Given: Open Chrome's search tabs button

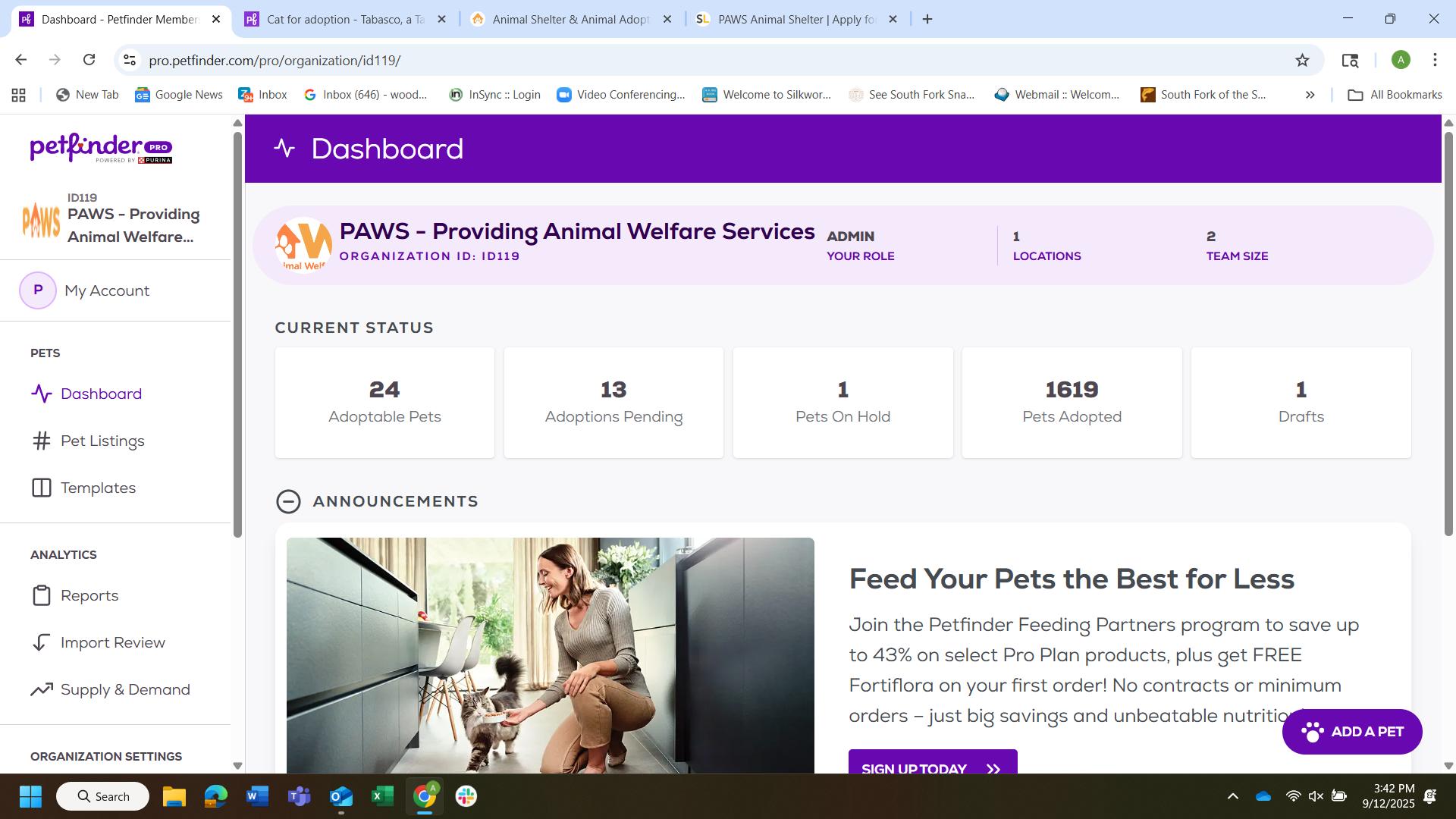Looking at the screenshot, I should (1350, 60).
